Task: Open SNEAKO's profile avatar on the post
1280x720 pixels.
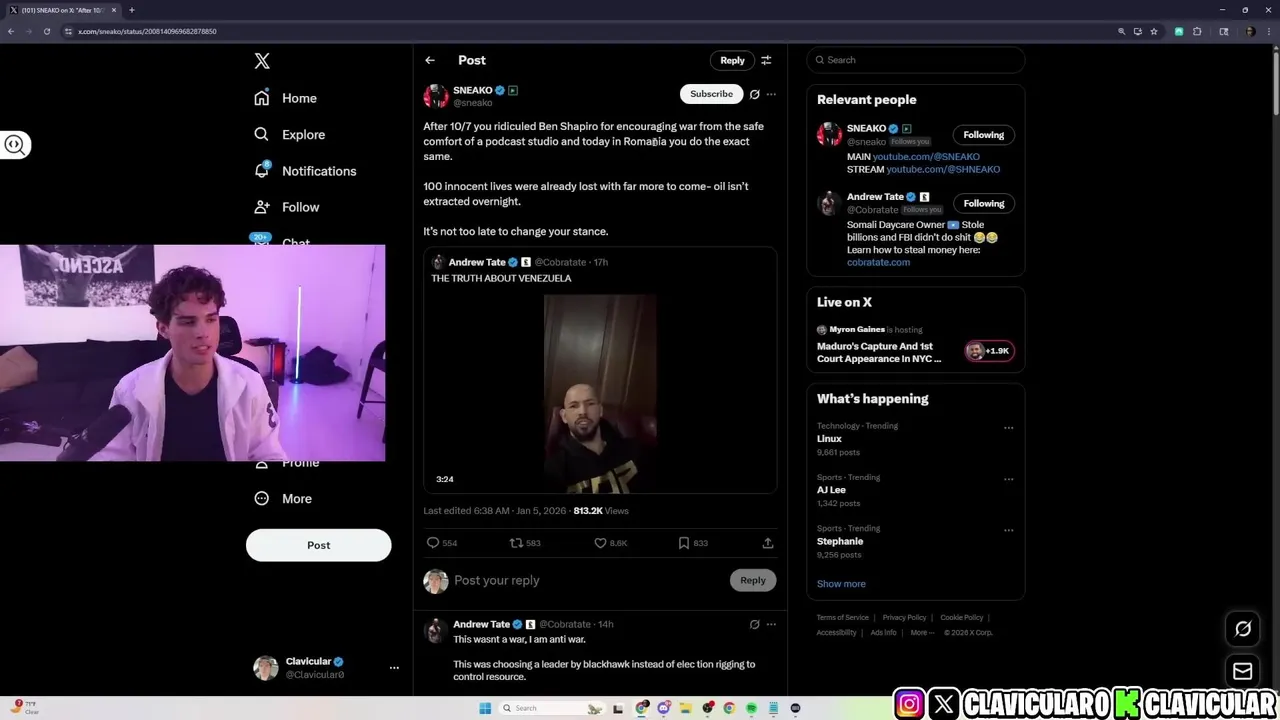Action: [436, 96]
